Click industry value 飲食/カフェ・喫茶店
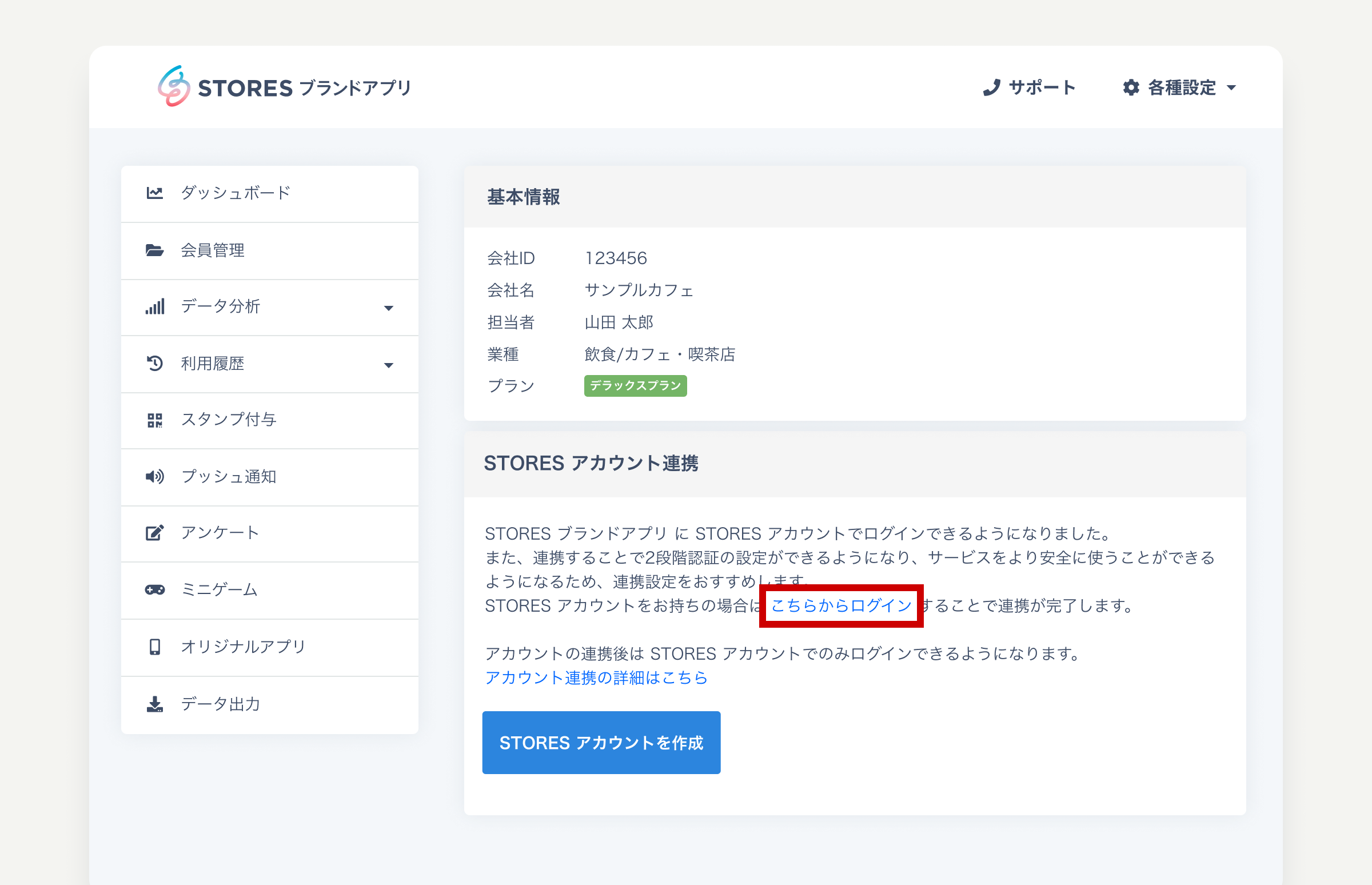Screen dimensions: 1372x885 point(660,354)
